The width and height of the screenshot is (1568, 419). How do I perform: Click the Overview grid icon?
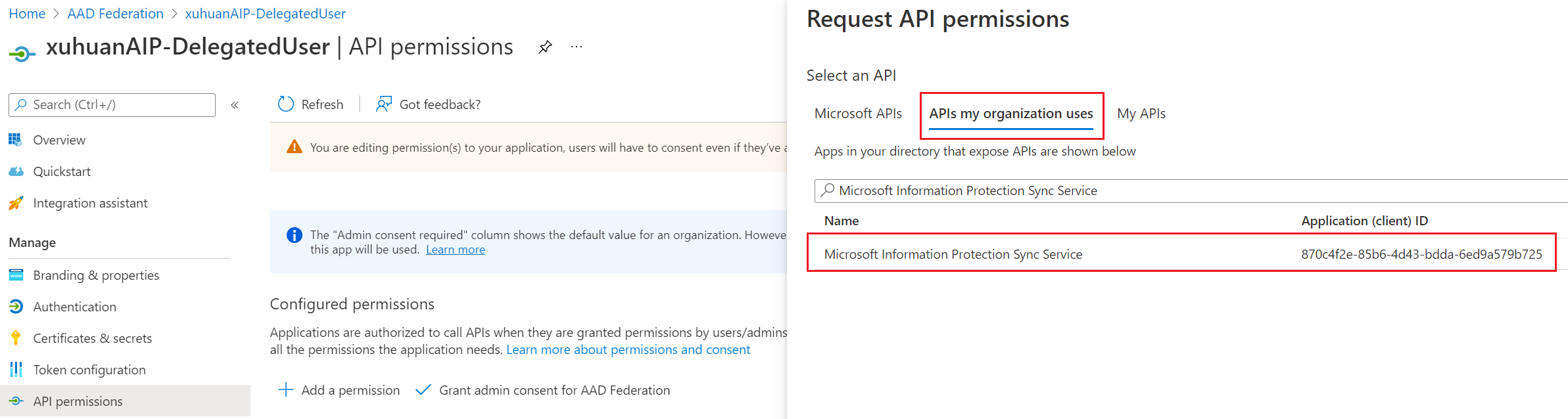point(16,140)
